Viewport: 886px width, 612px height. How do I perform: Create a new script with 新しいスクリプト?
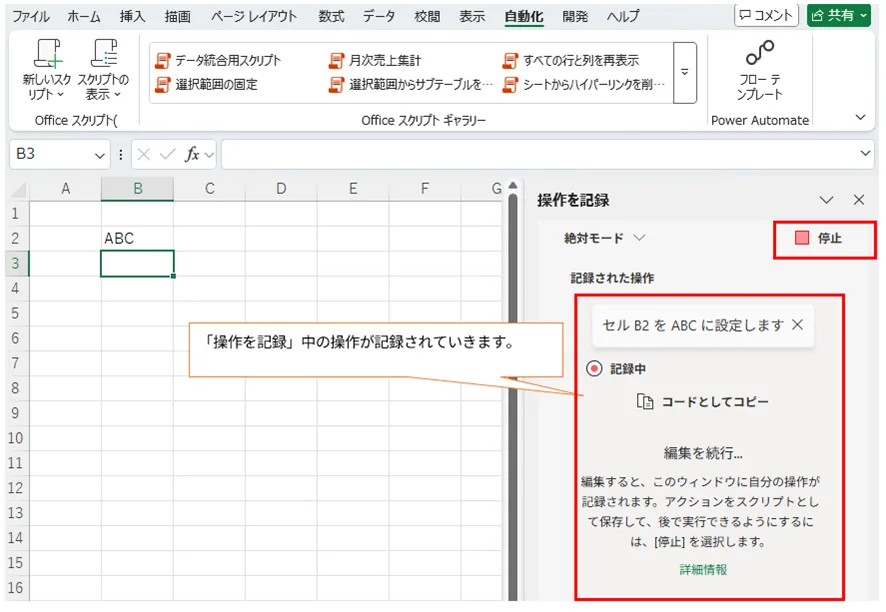click(x=47, y=65)
